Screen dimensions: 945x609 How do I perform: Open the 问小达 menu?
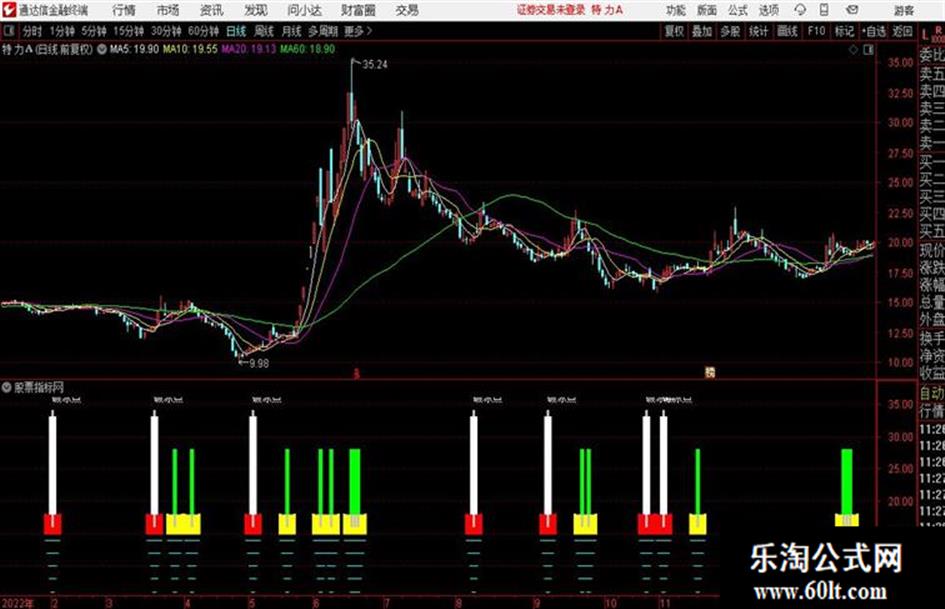coord(304,10)
